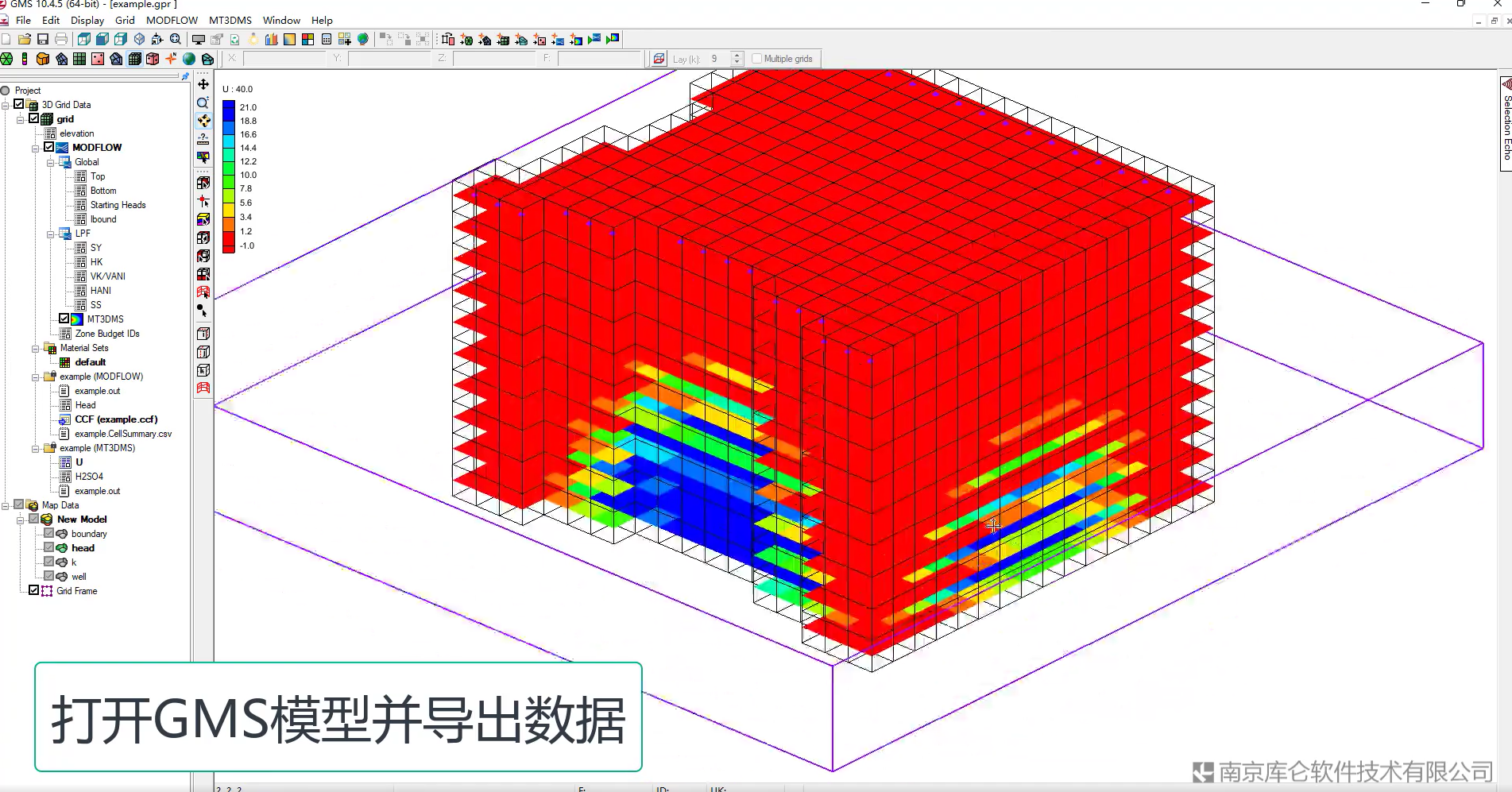Click the blue 21.0 legend color swatch
The height and width of the screenshot is (792, 1512).
229,107
